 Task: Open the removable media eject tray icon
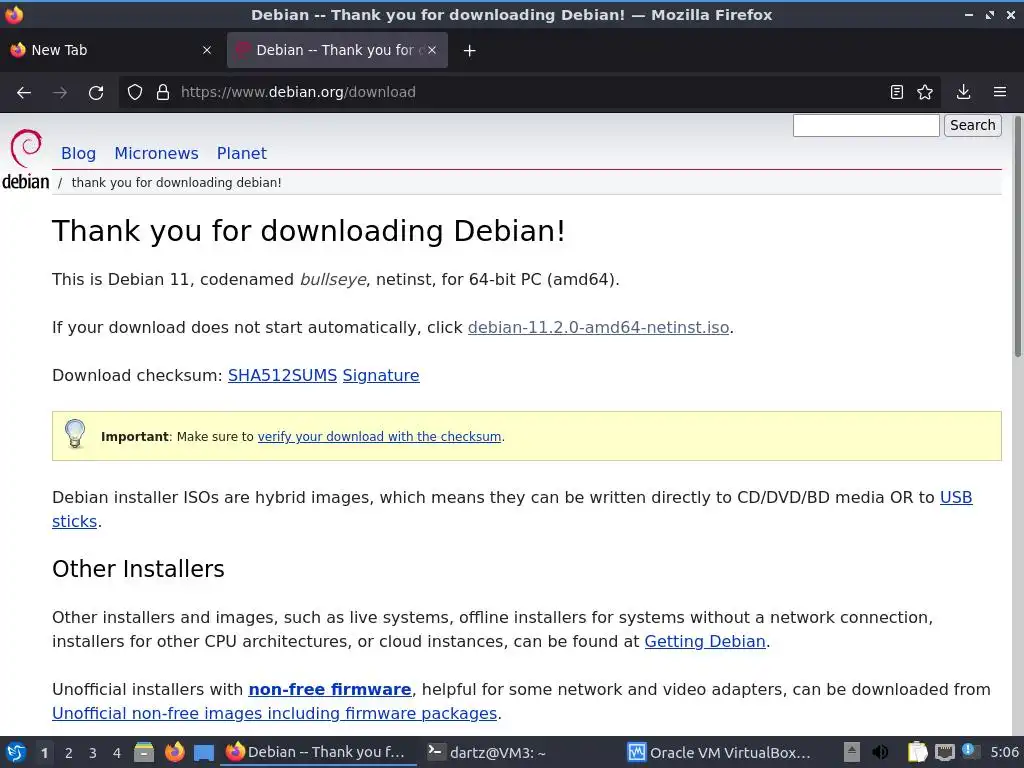(852, 752)
